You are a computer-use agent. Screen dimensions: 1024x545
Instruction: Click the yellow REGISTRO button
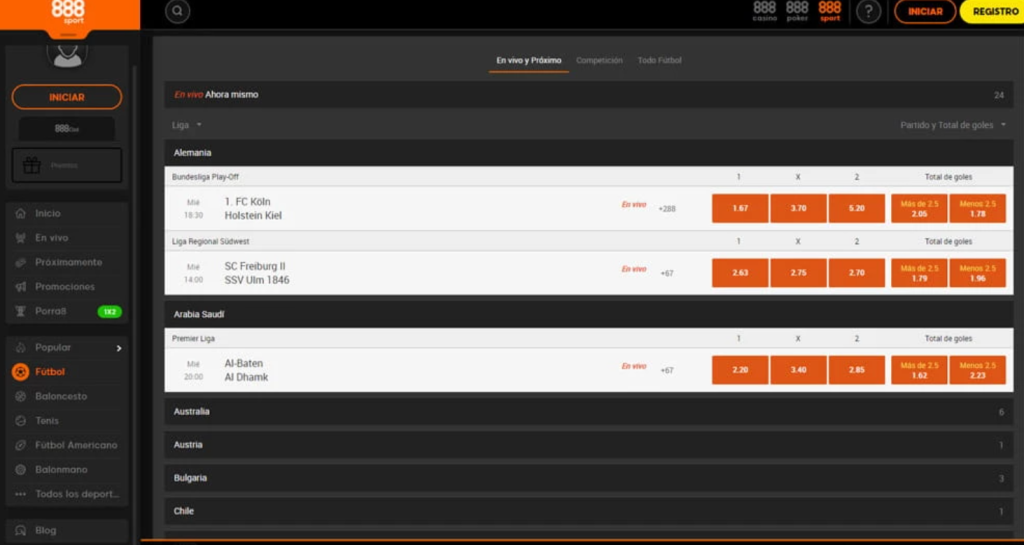(994, 12)
